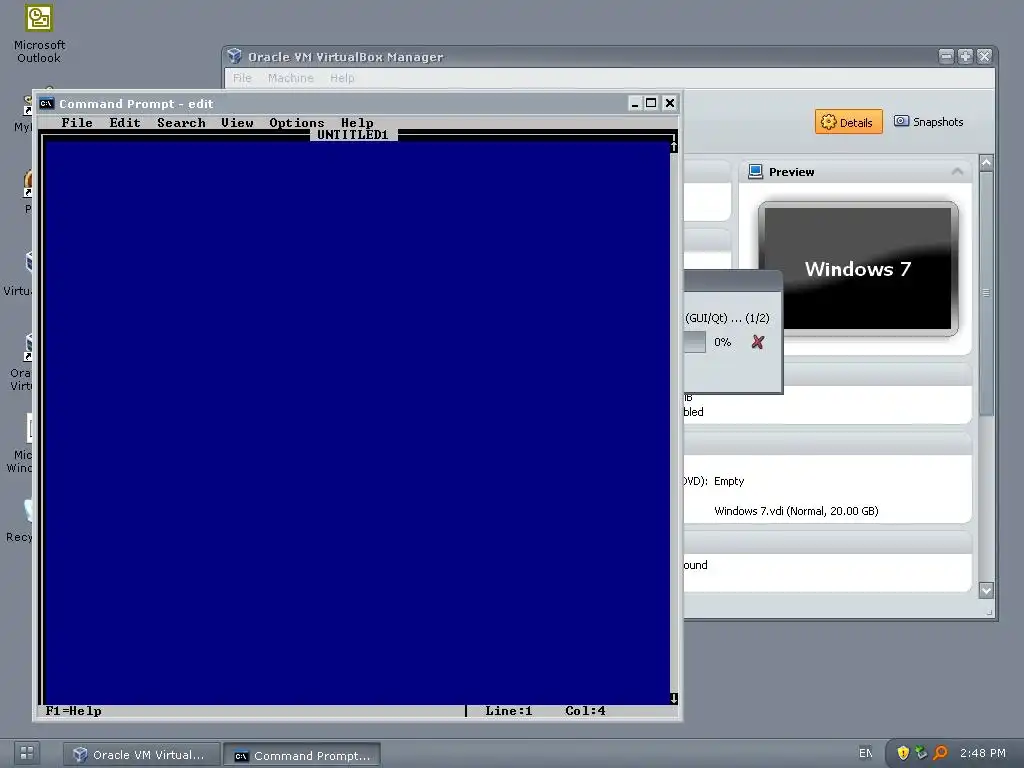
Task: Click the blue editor text area
Action: [x=357, y=423]
